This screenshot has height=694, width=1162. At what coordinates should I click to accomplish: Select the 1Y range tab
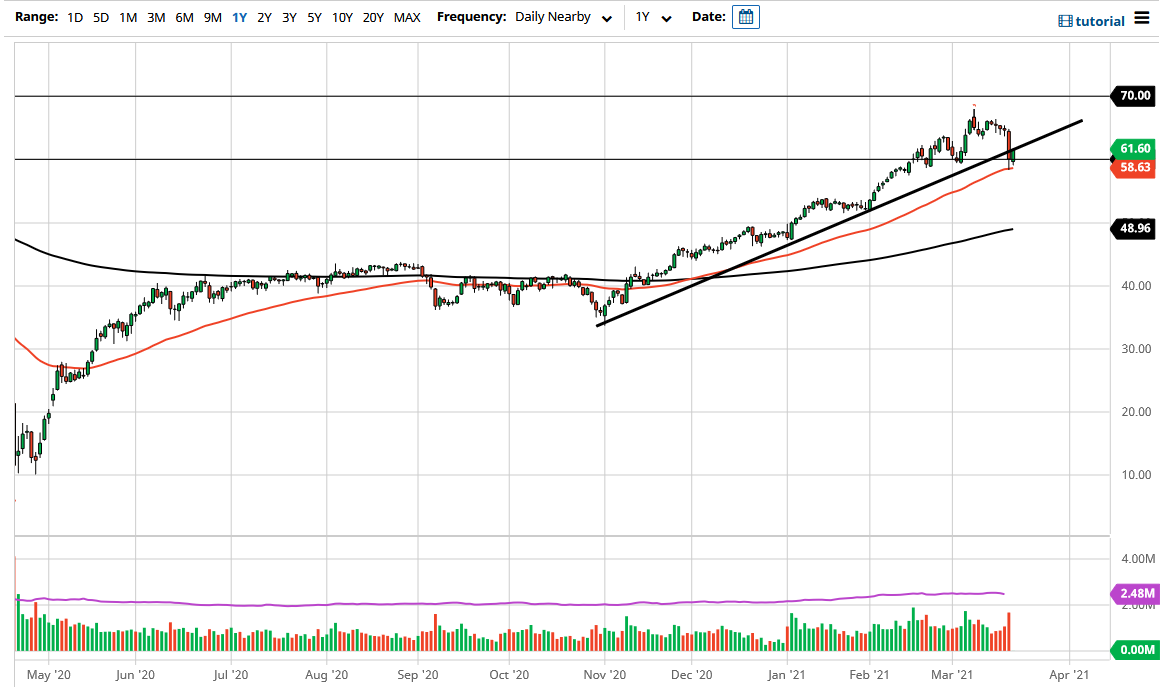[x=238, y=17]
